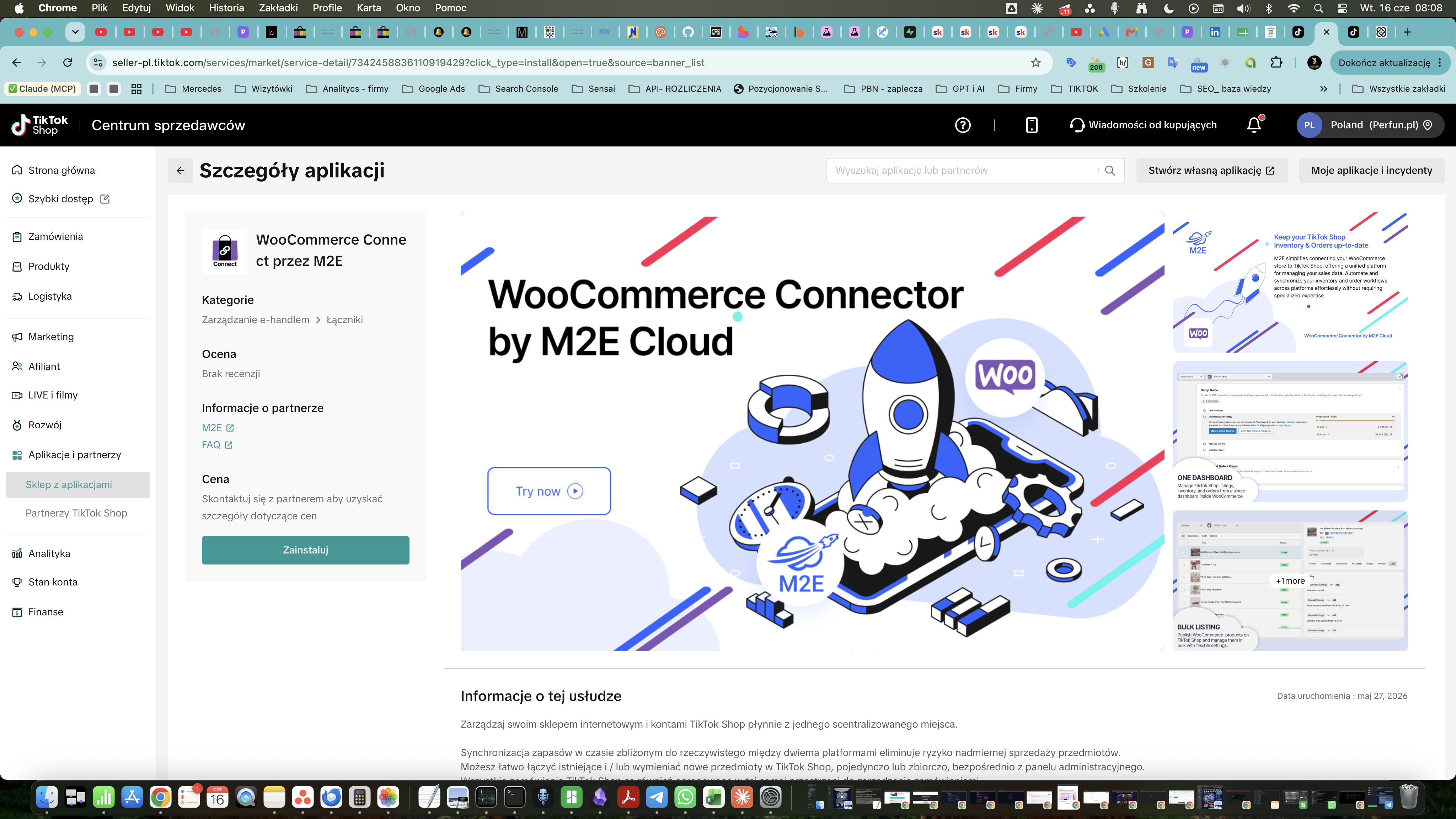
Task: Open Afiliant in the sidebar
Action: [44, 366]
